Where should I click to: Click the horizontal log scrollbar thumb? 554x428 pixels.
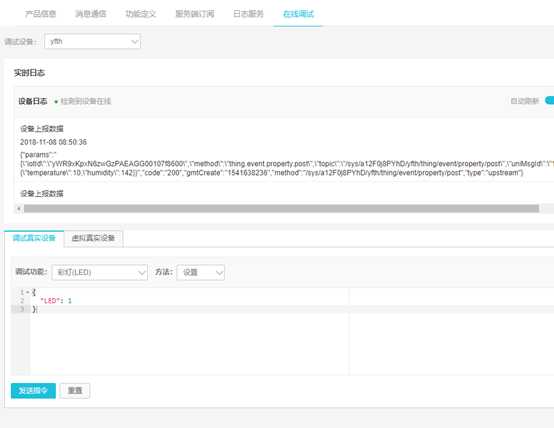pos(281,209)
